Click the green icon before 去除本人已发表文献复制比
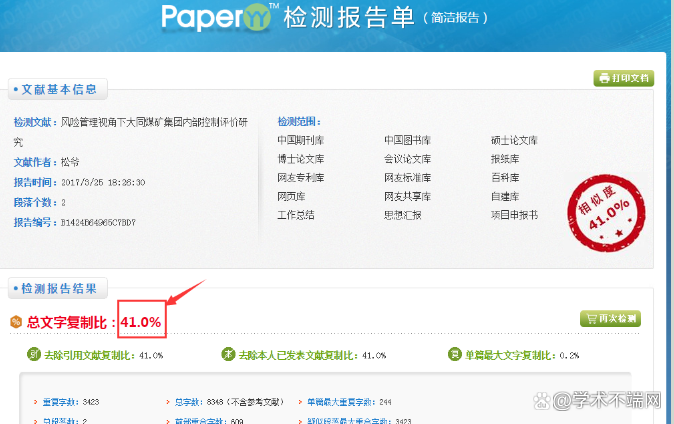Screen dimensions: 674x424 228,354
